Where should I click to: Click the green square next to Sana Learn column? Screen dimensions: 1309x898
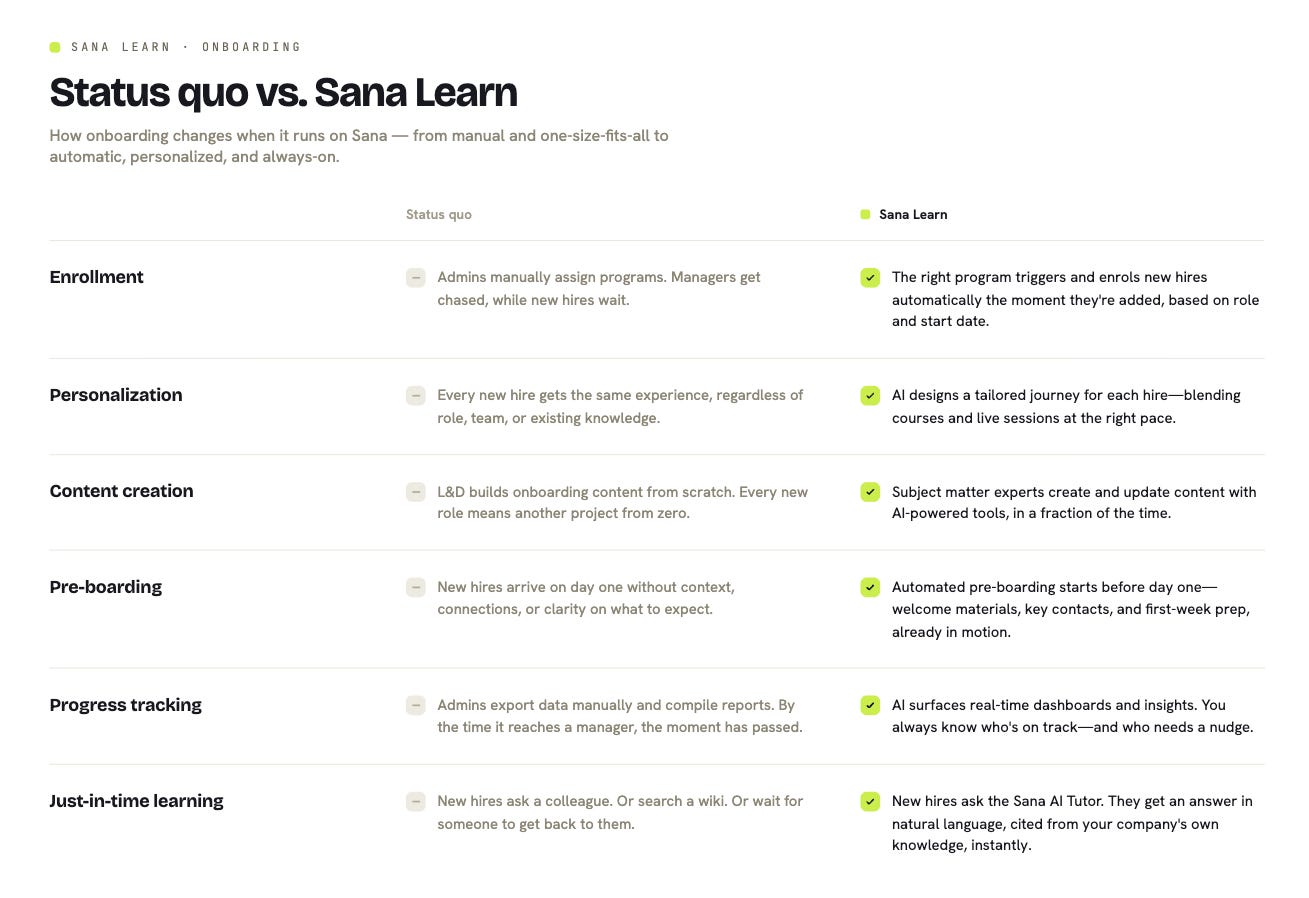click(865, 214)
